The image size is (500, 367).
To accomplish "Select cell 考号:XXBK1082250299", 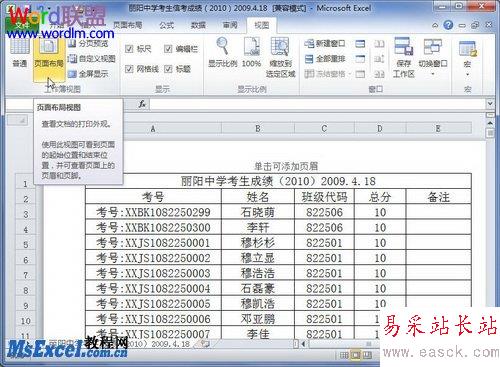I will (x=153, y=212).
